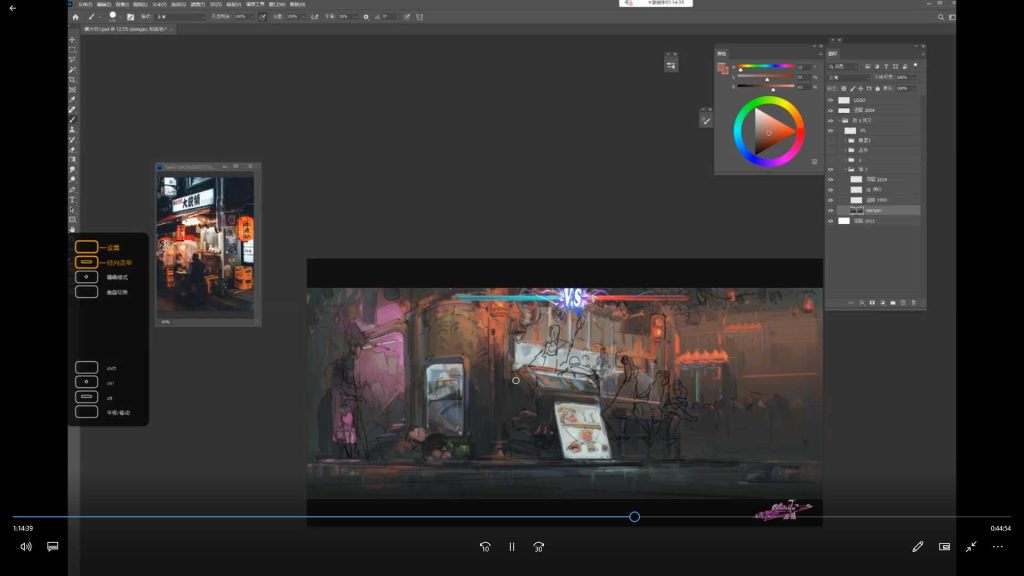Select the Move tool in Photoshop toolbar
Screen dimensions: 1024x576
(x=73, y=39)
